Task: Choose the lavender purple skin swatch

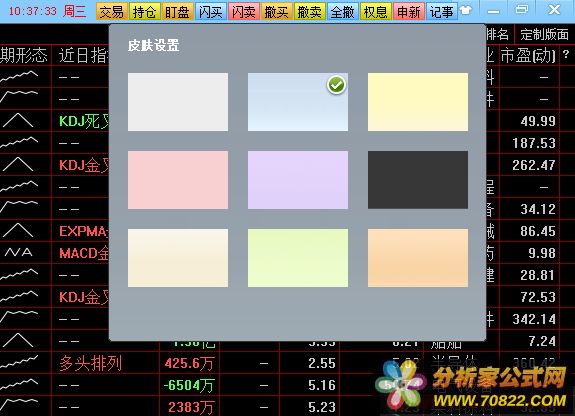Action: coord(298,180)
